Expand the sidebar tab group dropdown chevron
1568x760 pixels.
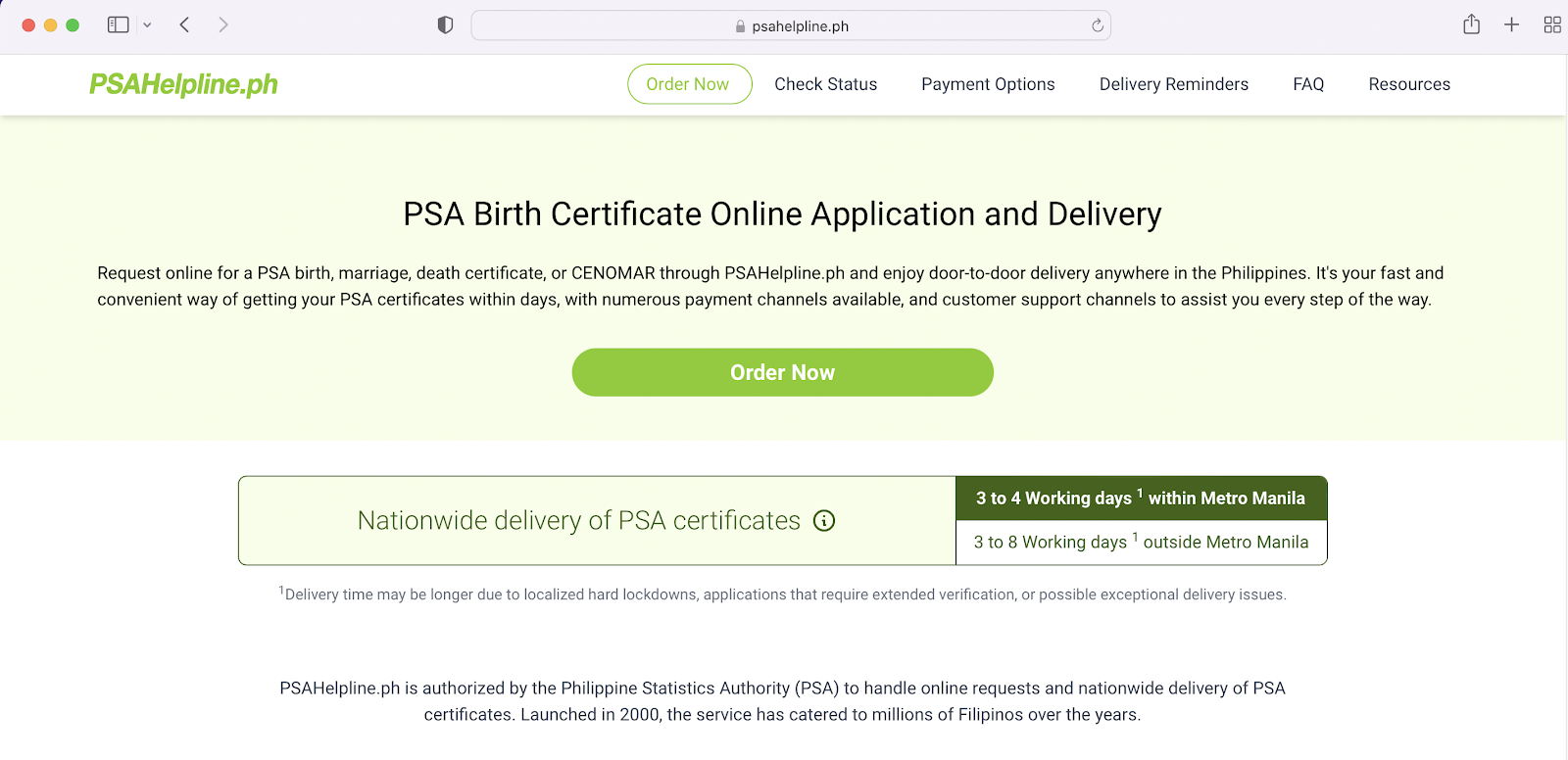pos(147,25)
